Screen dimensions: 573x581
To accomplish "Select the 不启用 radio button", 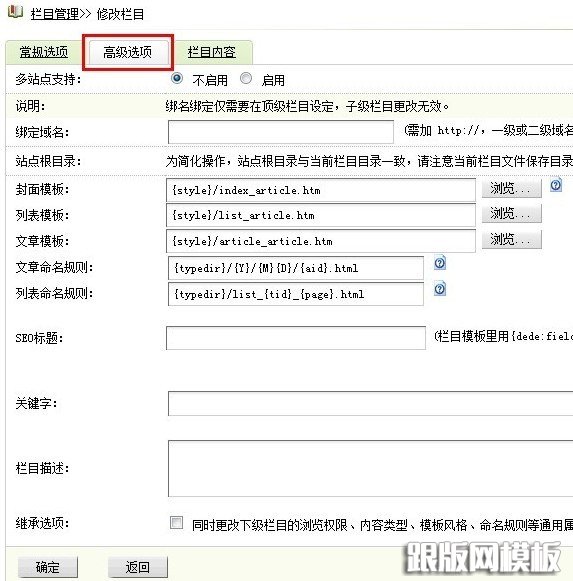I will (176, 79).
